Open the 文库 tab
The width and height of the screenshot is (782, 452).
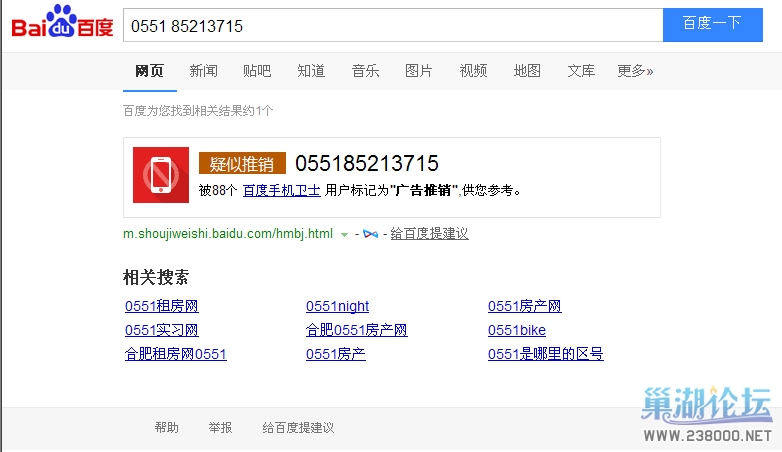[581, 71]
